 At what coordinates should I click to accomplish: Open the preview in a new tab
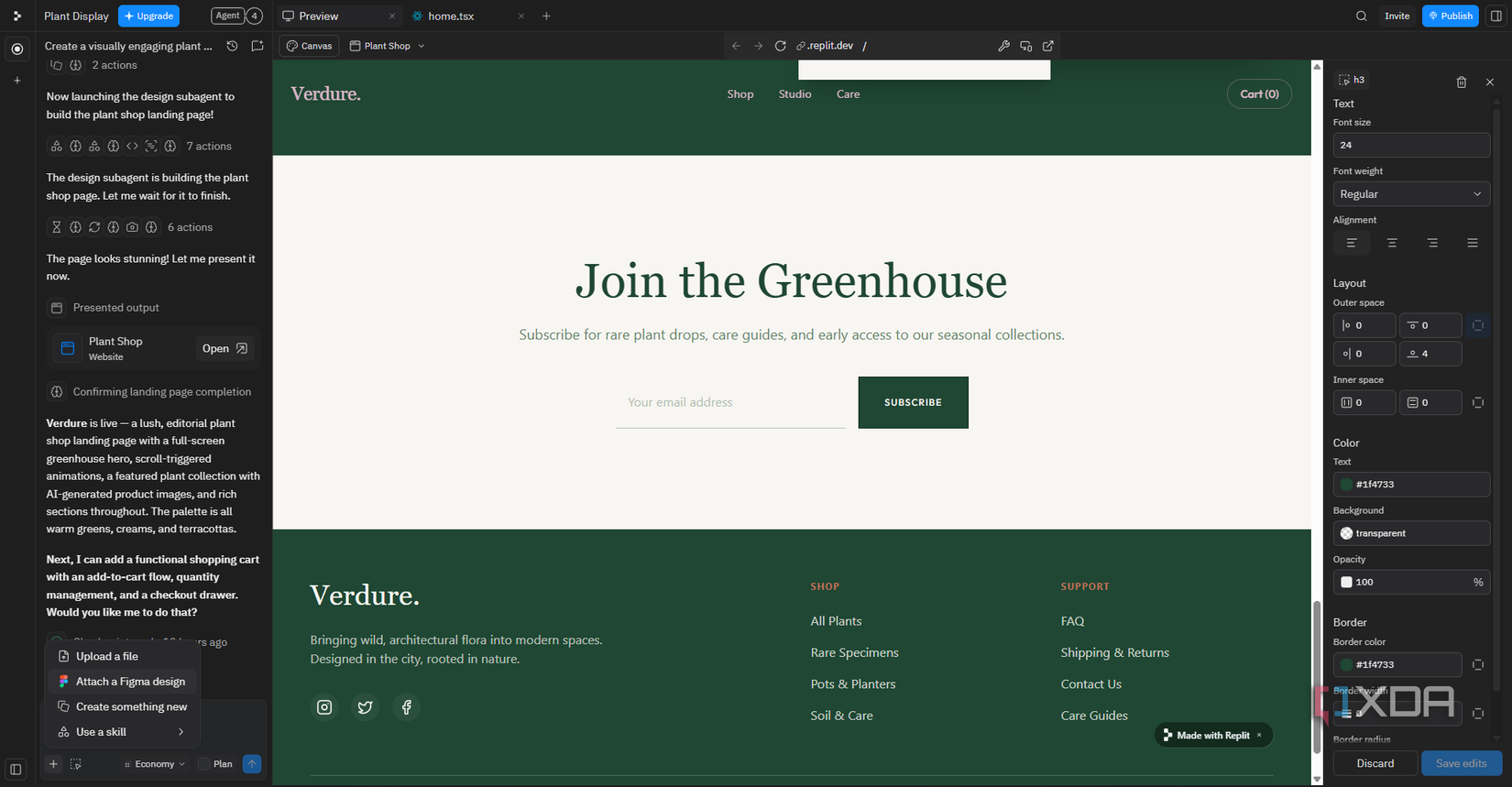[1048, 46]
